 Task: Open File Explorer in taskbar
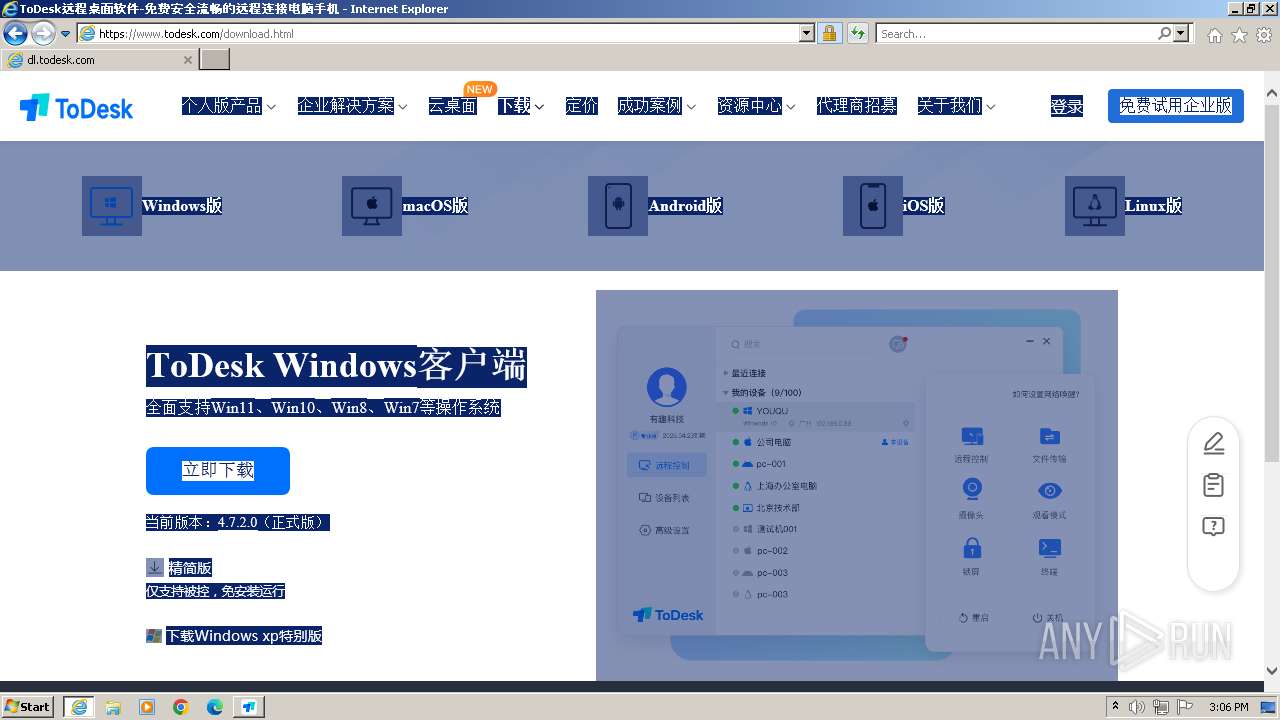point(113,707)
